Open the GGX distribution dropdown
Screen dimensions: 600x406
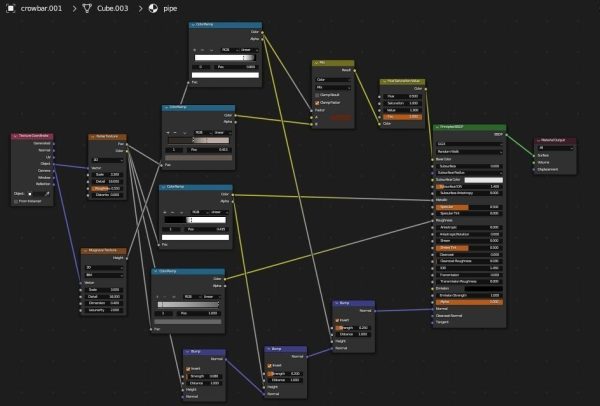click(470, 144)
